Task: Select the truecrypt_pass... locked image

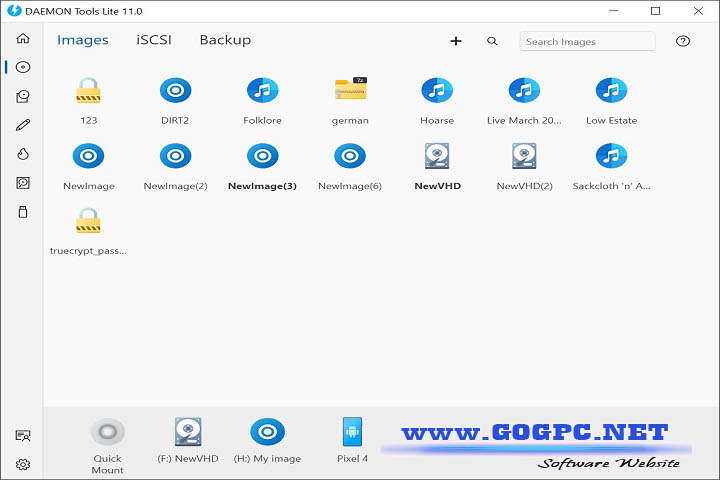Action: pyautogui.click(x=88, y=232)
